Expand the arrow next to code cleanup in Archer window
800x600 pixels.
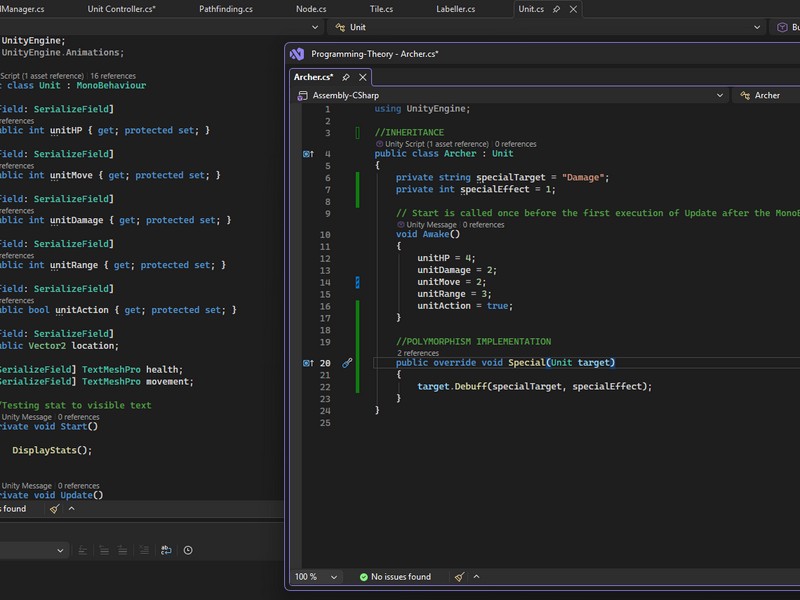476,577
